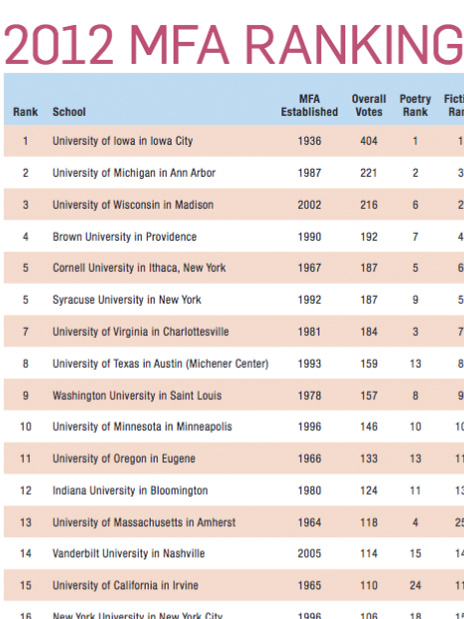Image resolution: width=464 pixels, height=619 pixels.
Task: Select 'University of California in Irvine'
Action: click(125, 585)
